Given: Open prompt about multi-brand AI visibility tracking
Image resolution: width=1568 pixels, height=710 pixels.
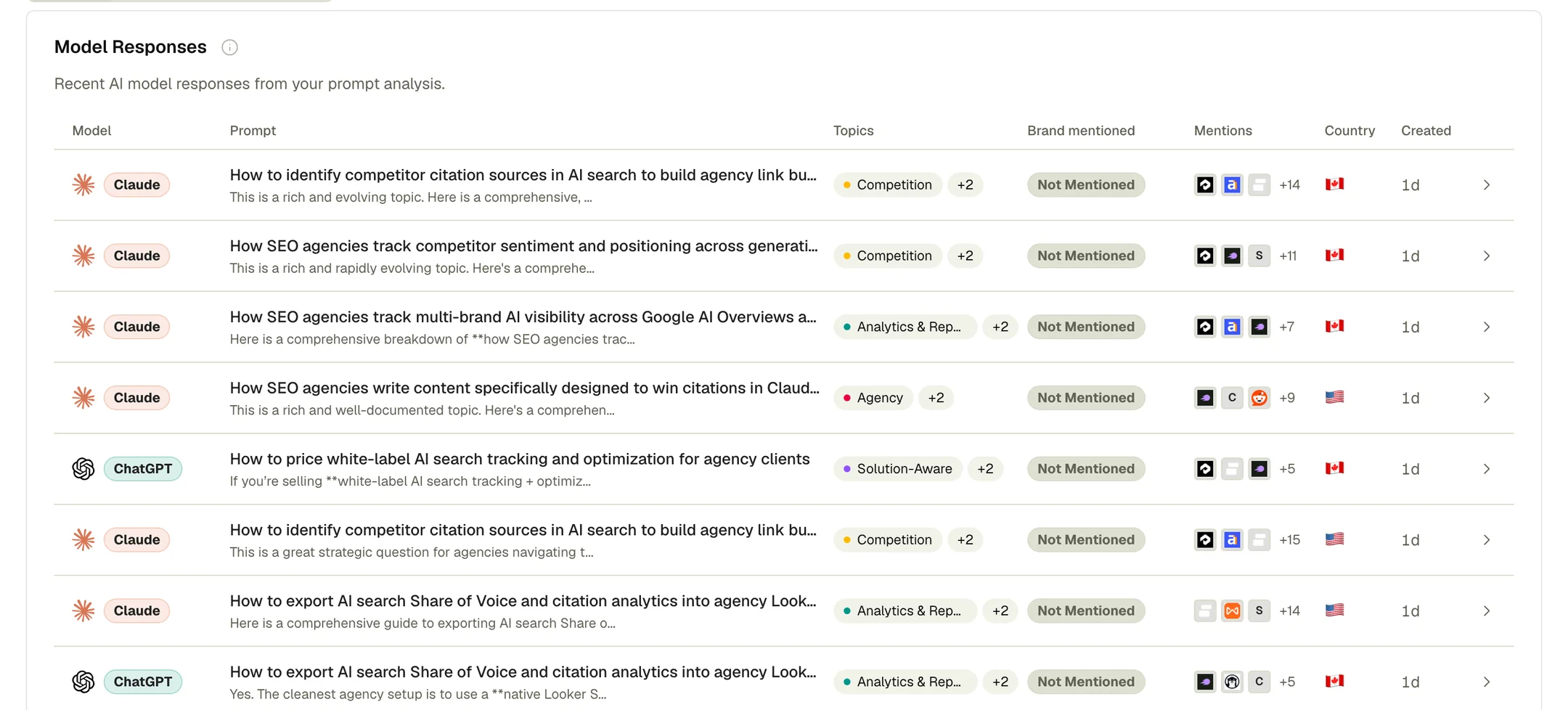Looking at the screenshot, I should (x=523, y=317).
